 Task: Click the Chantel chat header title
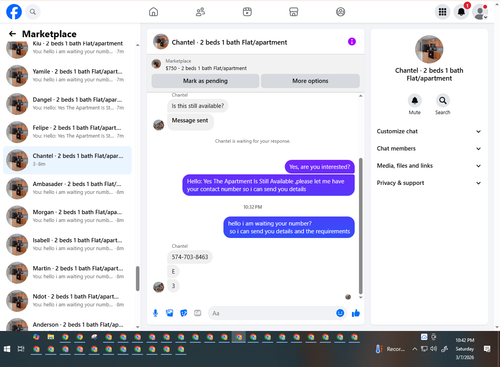tap(229, 42)
